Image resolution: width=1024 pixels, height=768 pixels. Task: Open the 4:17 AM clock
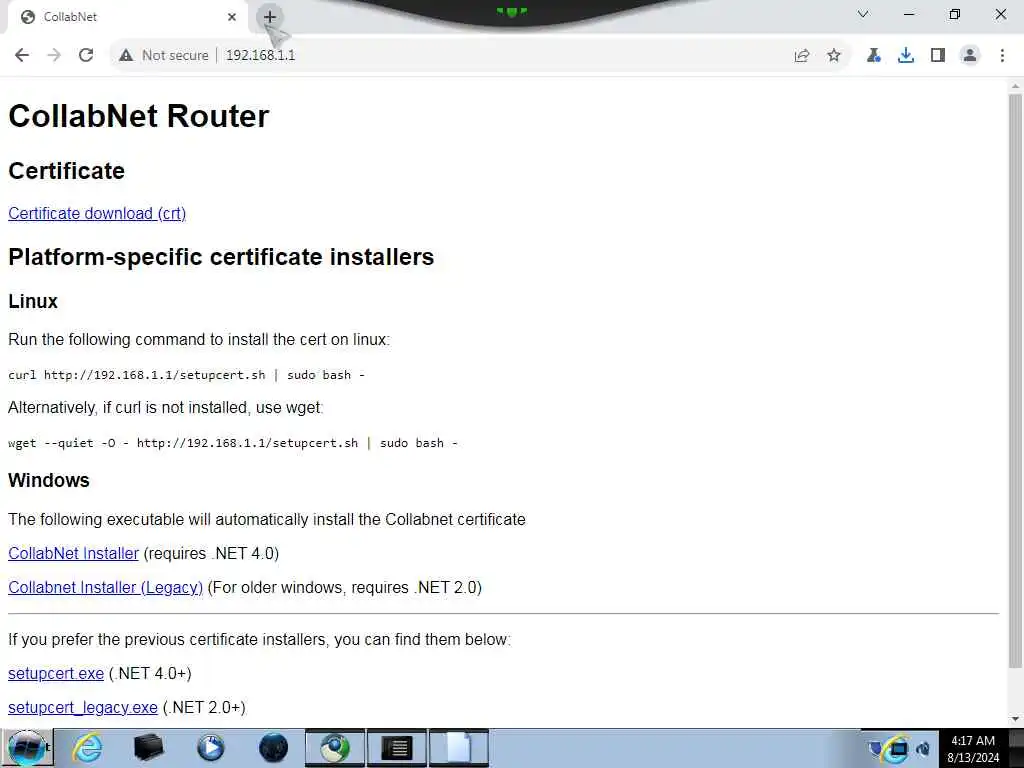coord(973,749)
